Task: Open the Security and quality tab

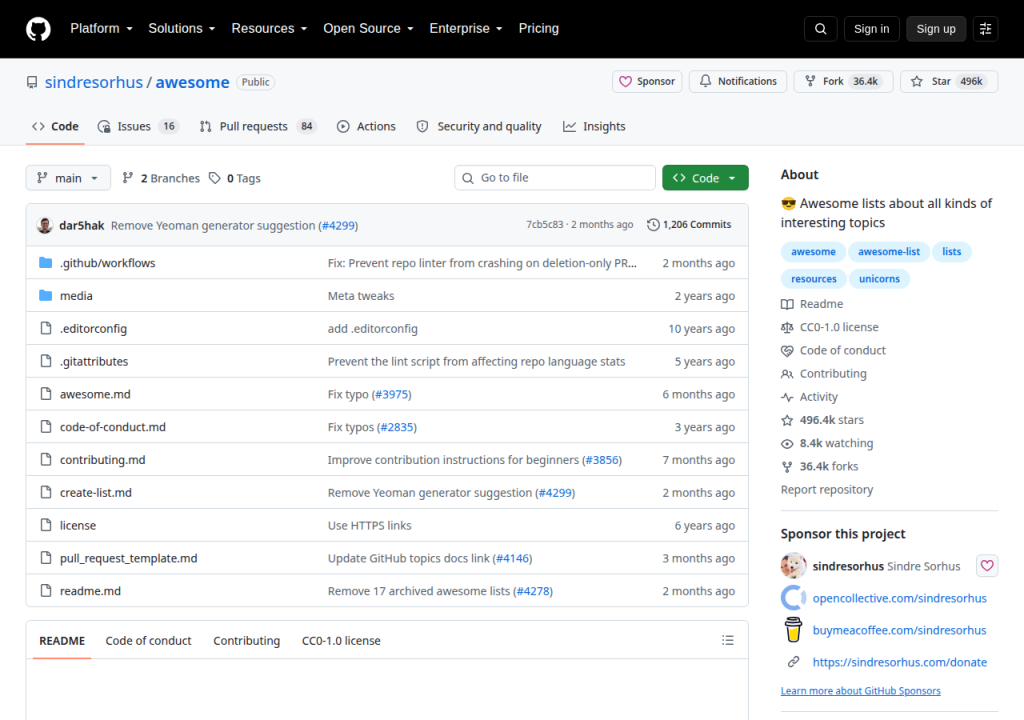Action: 479,126
